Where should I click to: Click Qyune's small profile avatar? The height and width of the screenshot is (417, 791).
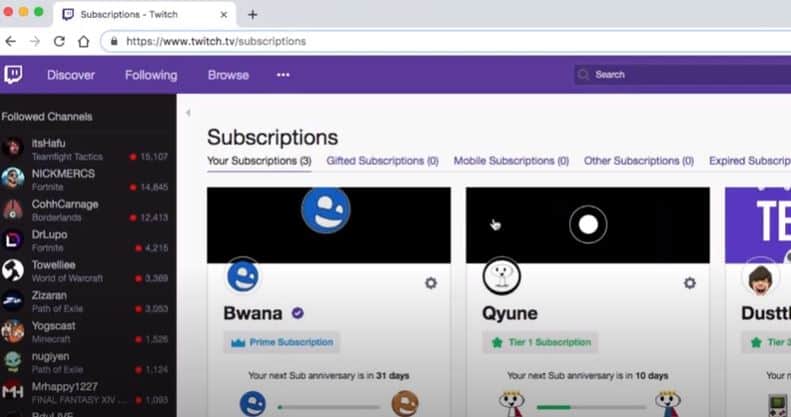[501, 276]
